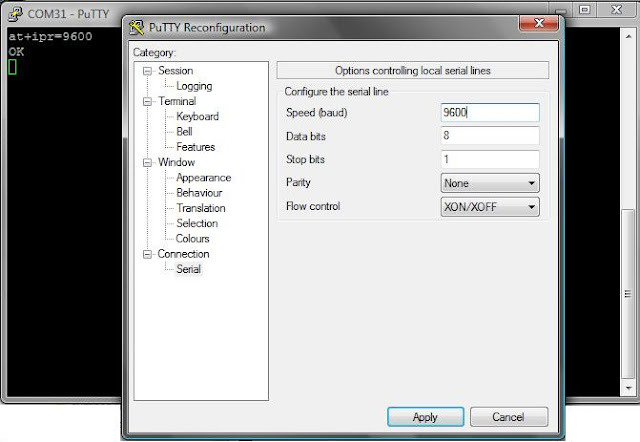Open the Parity dropdown

click(x=490, y=183)
